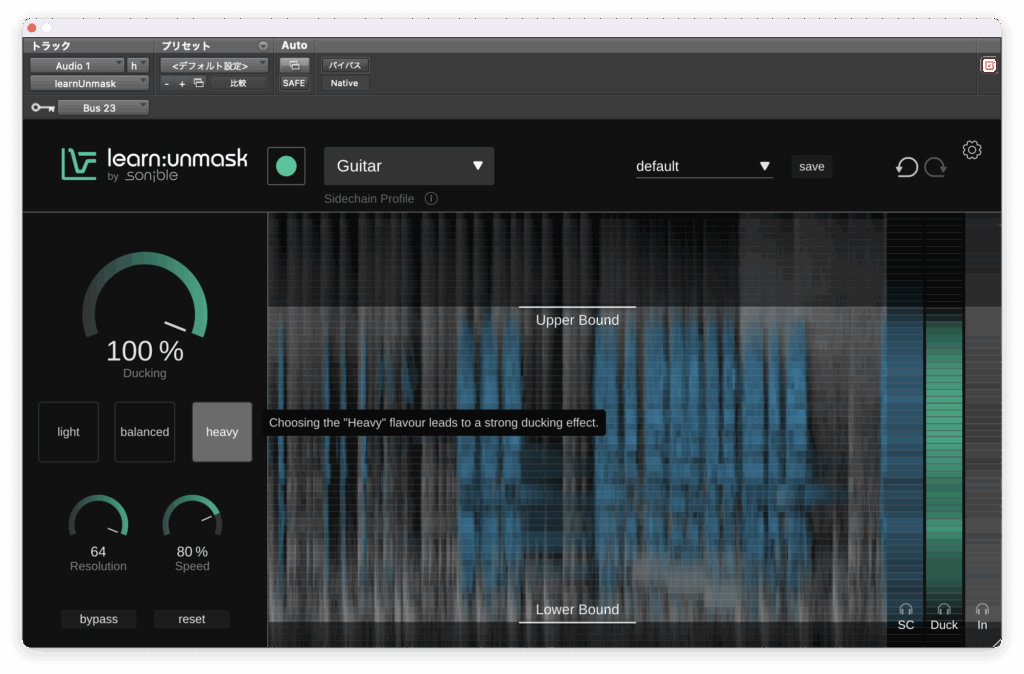Open the insert position h dropdown
The width and height of the screenshot is (1024, 674).
(138, 65)
